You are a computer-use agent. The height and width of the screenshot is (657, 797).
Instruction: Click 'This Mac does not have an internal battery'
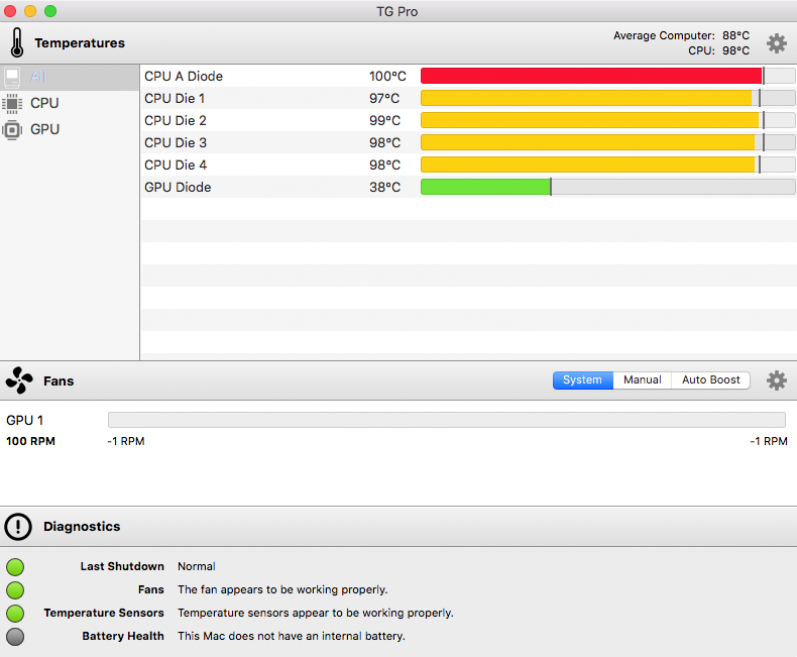[291, 636]
